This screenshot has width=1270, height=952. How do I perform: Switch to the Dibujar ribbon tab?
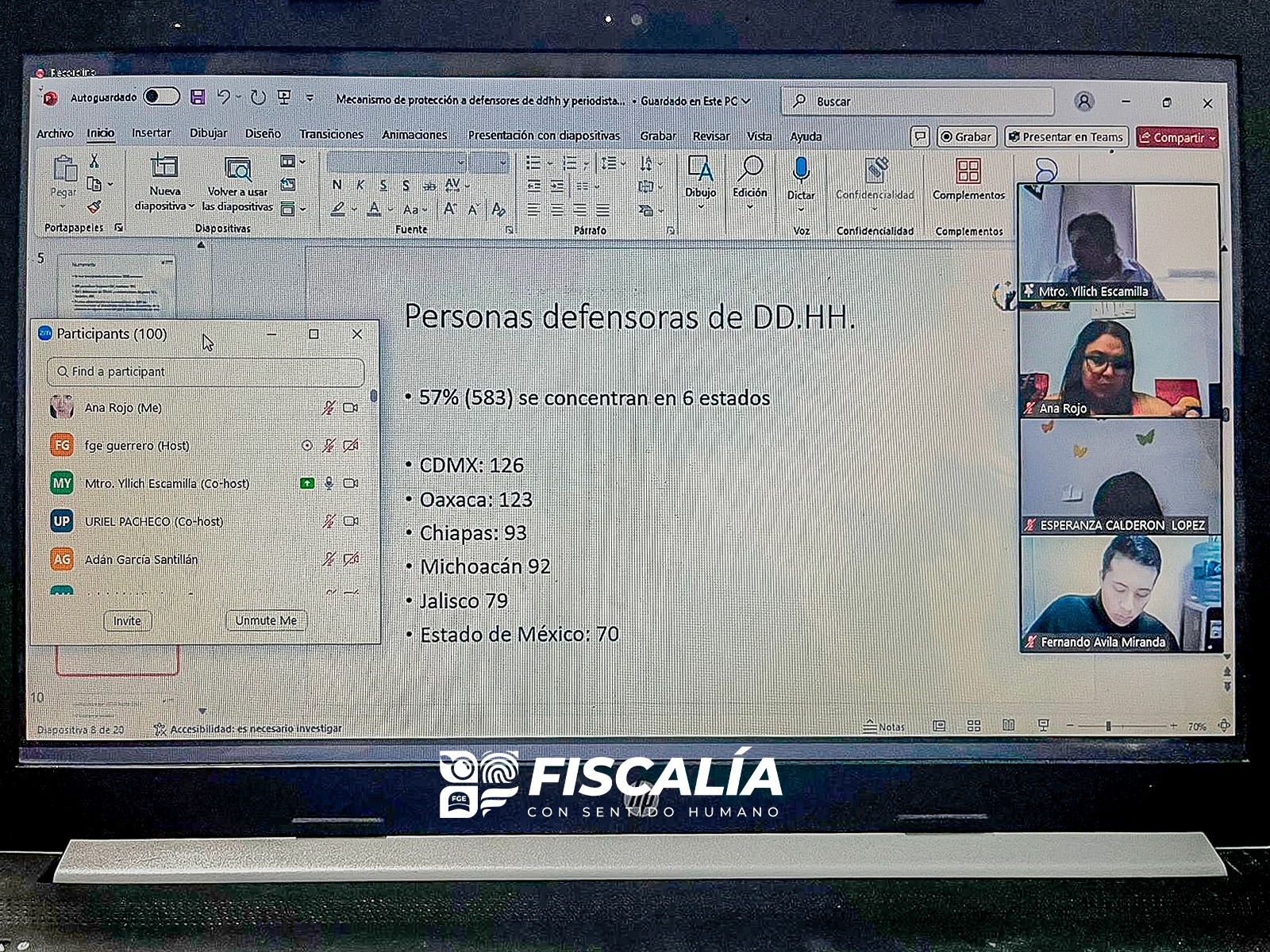click(x=208, y=133)
